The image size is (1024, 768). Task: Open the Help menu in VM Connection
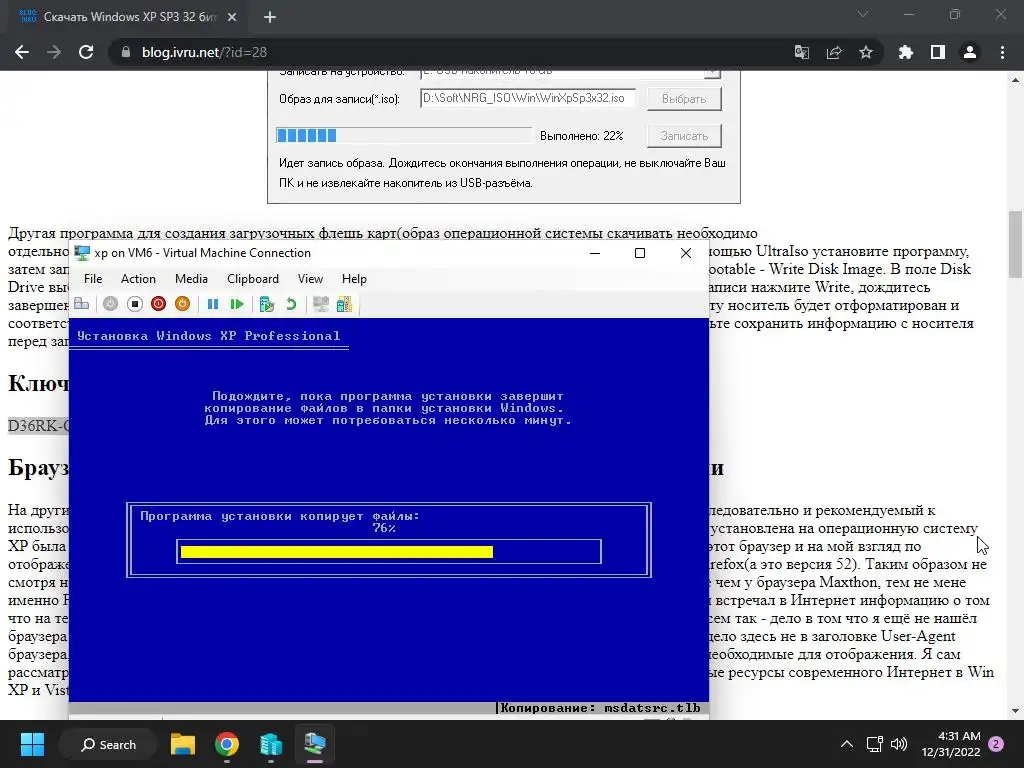point(354,279)
